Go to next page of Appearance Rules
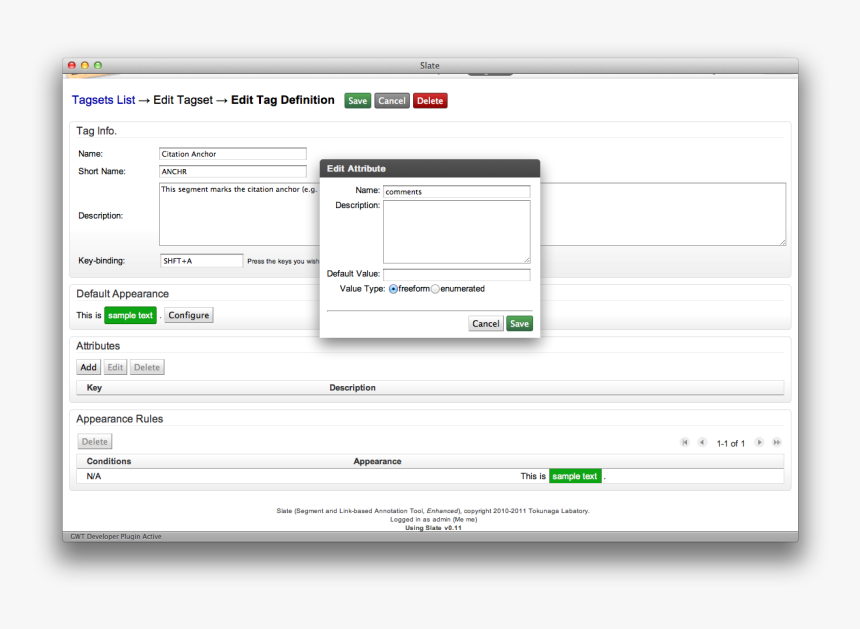The height and width of the screenshot is (629, 860). coord(759,442)
